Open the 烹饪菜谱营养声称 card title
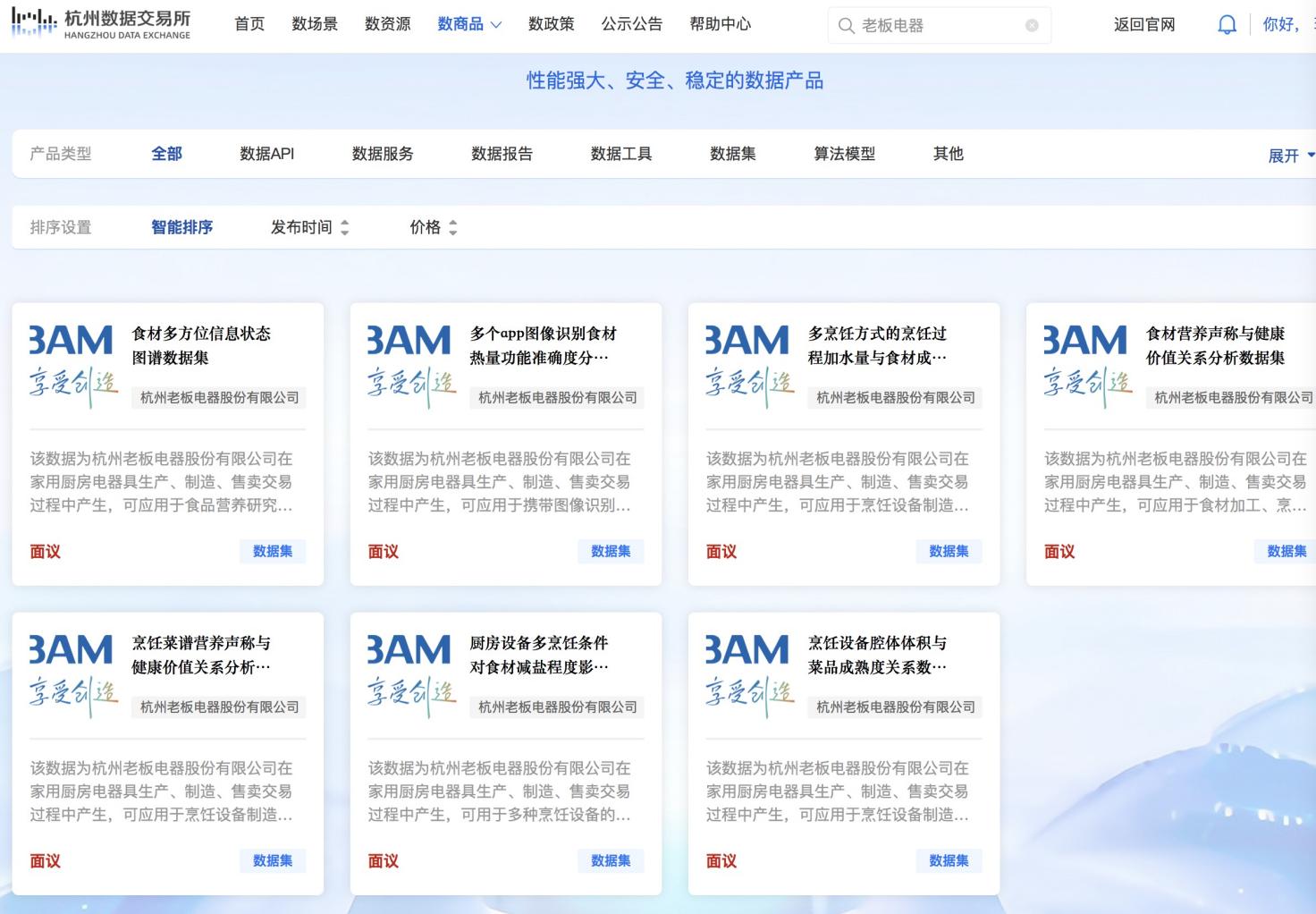The image size is (1316, 914). click(x=201, y=655)
